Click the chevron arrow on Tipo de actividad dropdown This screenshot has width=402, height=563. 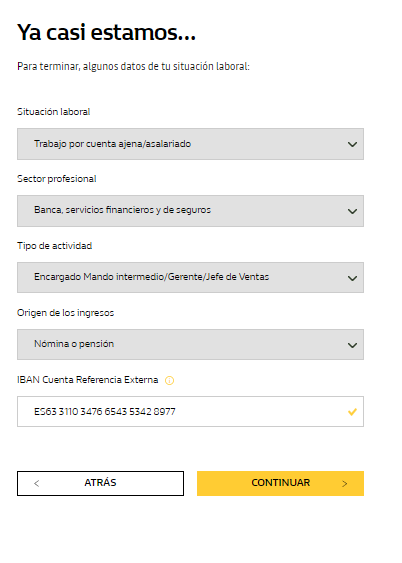(352, 278)
